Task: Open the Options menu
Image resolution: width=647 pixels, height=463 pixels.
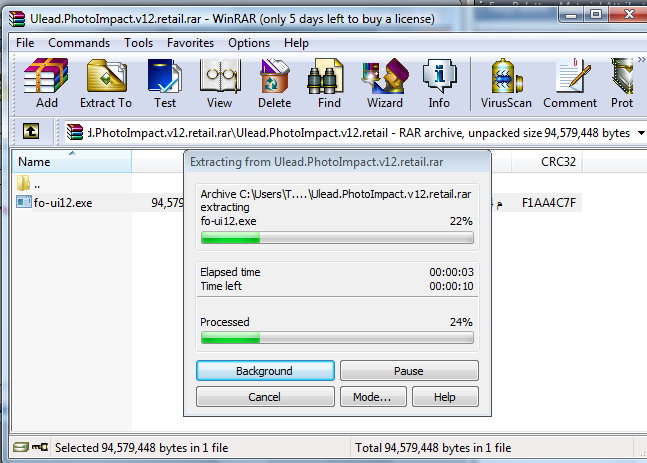Action: click(x=249, y=43)
